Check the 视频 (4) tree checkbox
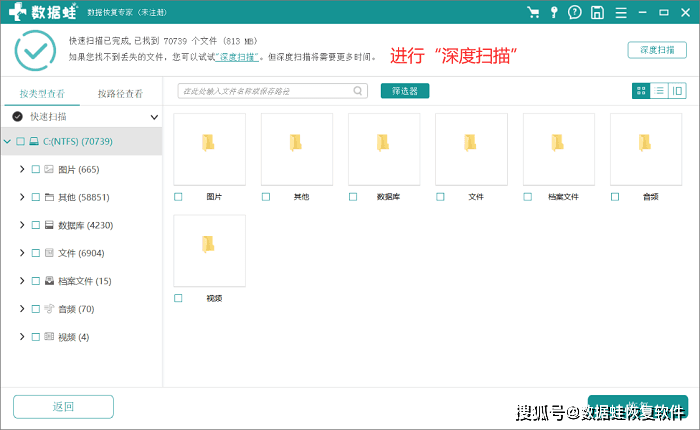700x430 pixels. click(36, 337)
